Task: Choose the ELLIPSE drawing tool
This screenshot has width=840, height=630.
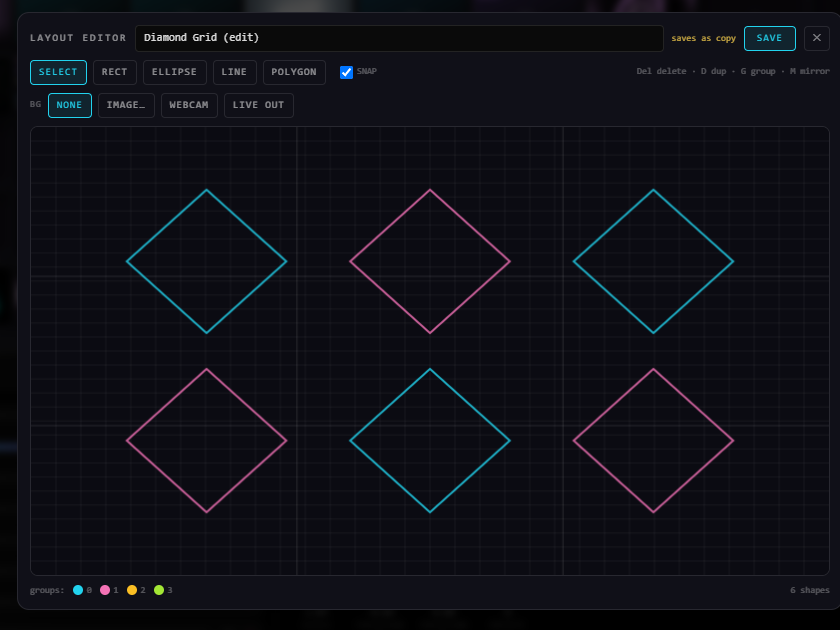Action: click(x=175, y=72)
